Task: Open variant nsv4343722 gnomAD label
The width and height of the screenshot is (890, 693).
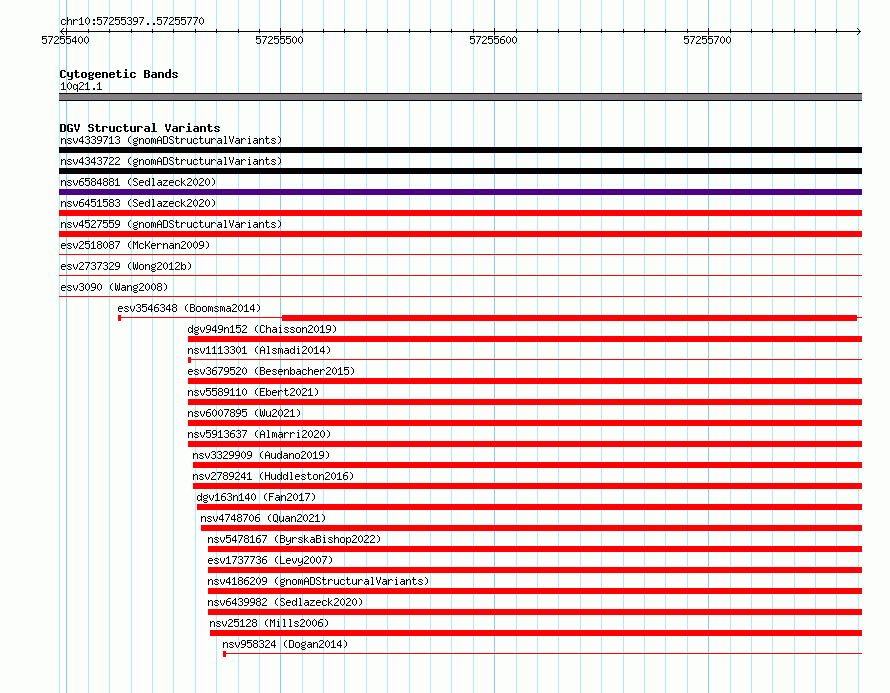Action: pyautogui.click(x=171, y=161)
